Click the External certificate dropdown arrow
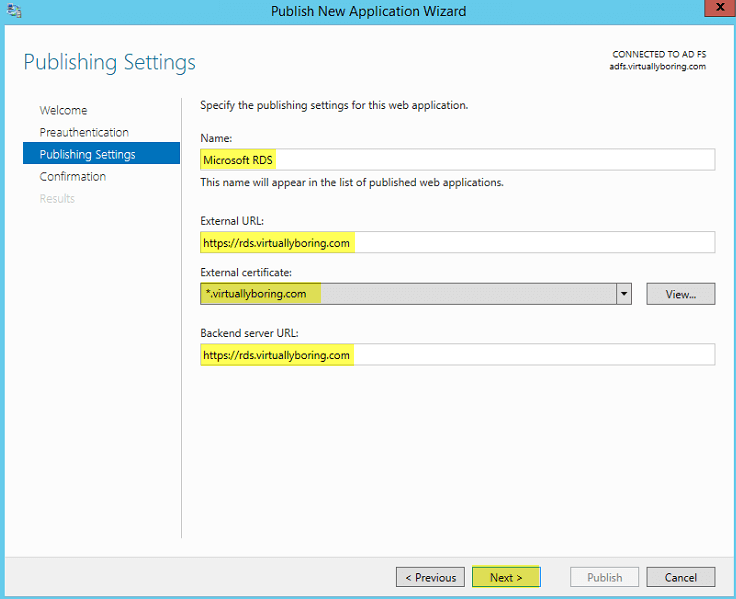 [x=624, y=294]
